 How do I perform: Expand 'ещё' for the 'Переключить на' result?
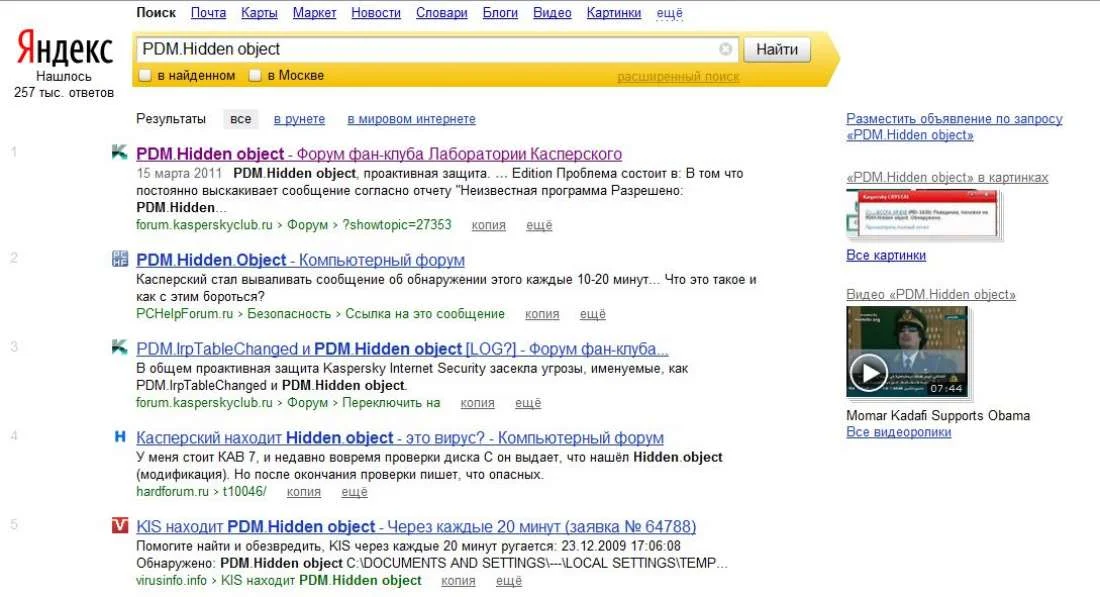[x=528, y=403]
